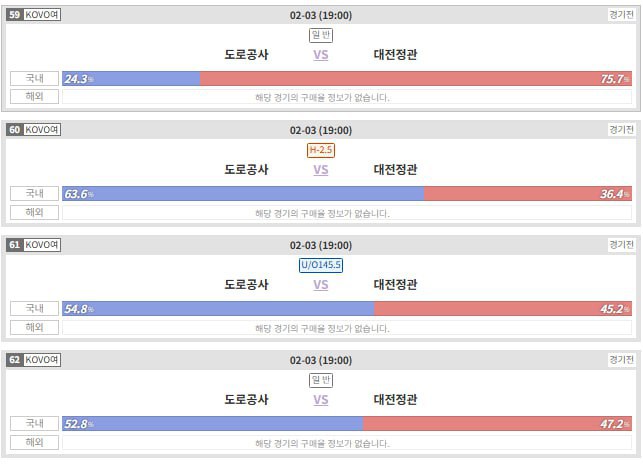The height and width of the screenshot is (468, 643).
Task: Click the VS link in match 62
Action: [320, 400]
